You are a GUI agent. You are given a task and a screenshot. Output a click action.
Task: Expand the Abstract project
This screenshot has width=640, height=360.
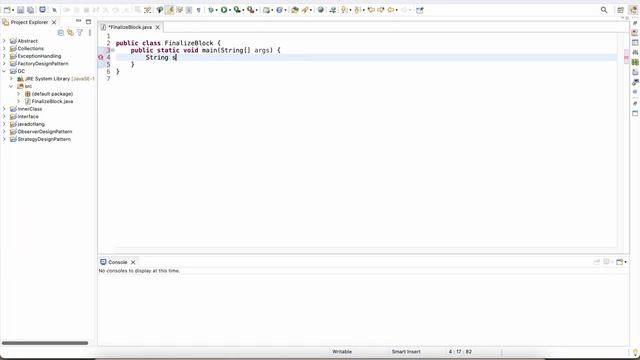(4, 41)
